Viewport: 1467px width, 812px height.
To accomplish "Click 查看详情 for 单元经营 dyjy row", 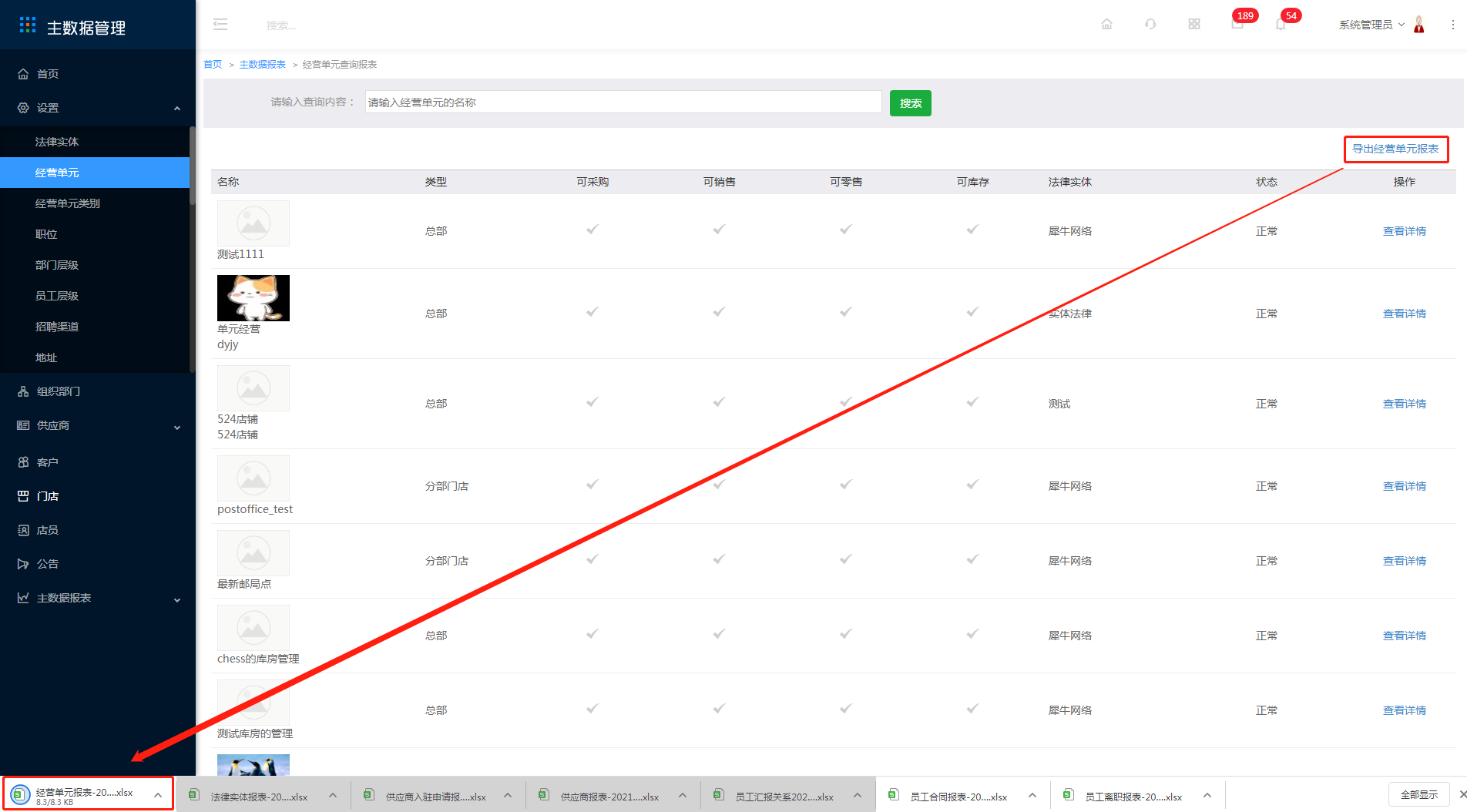I will pyautogui.click(x=1404, y=314).
